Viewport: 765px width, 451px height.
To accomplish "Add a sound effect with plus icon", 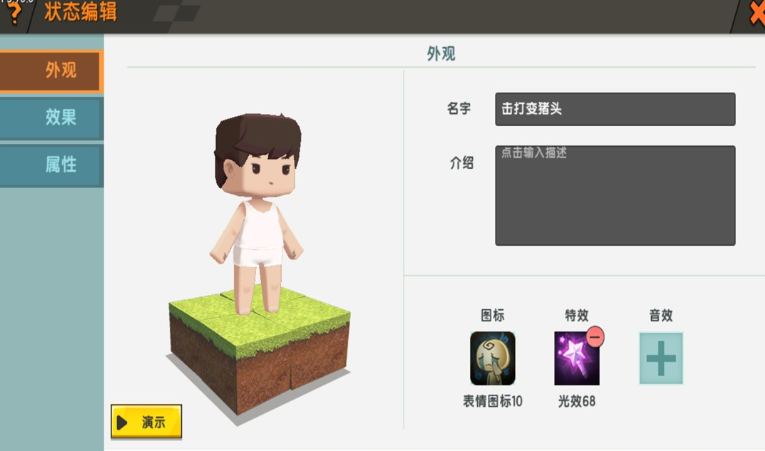I will pyautogui.click(x=661, y=358).
